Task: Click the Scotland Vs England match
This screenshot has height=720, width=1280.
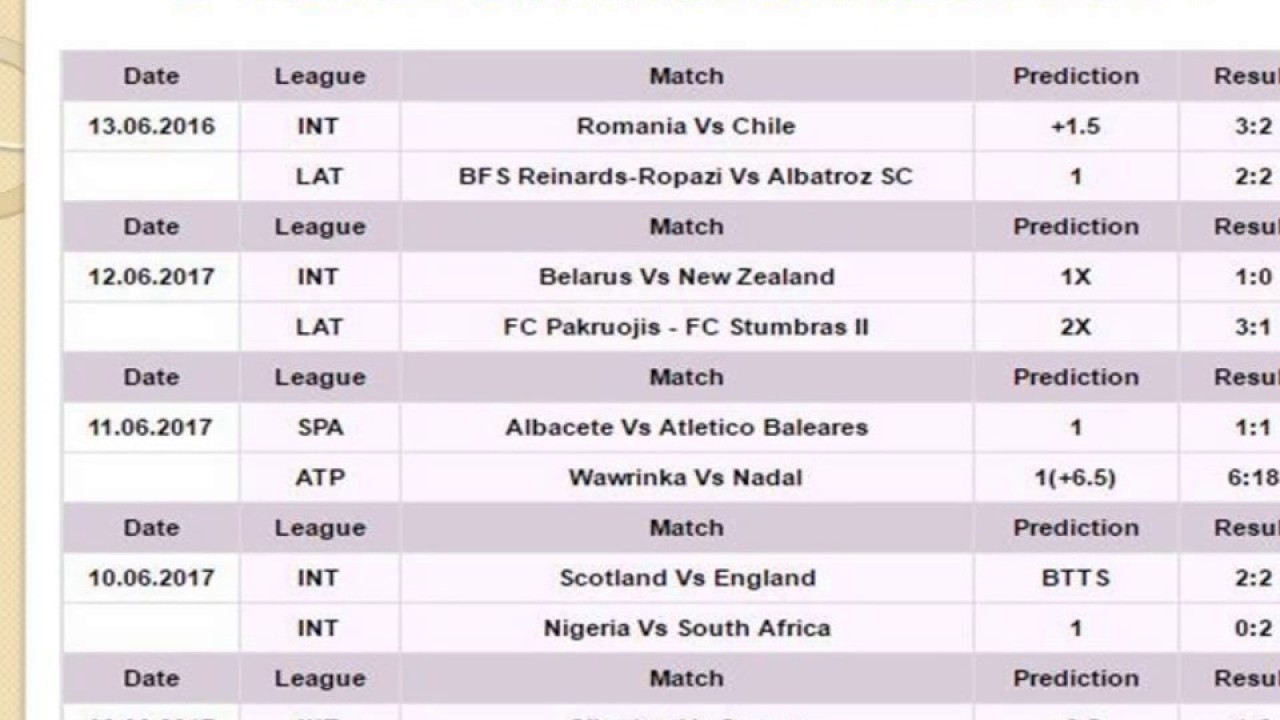Action: coord(686,578)
